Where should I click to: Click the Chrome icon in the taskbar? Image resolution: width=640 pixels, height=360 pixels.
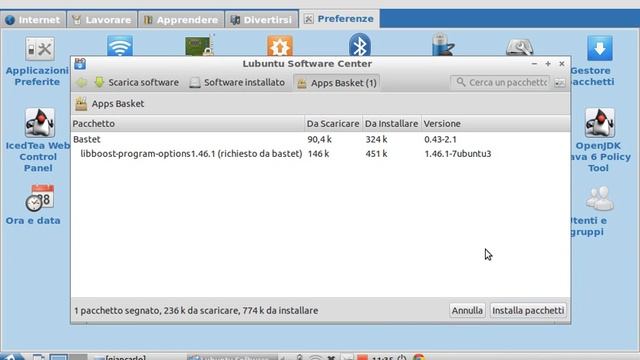tap(419, 357)
